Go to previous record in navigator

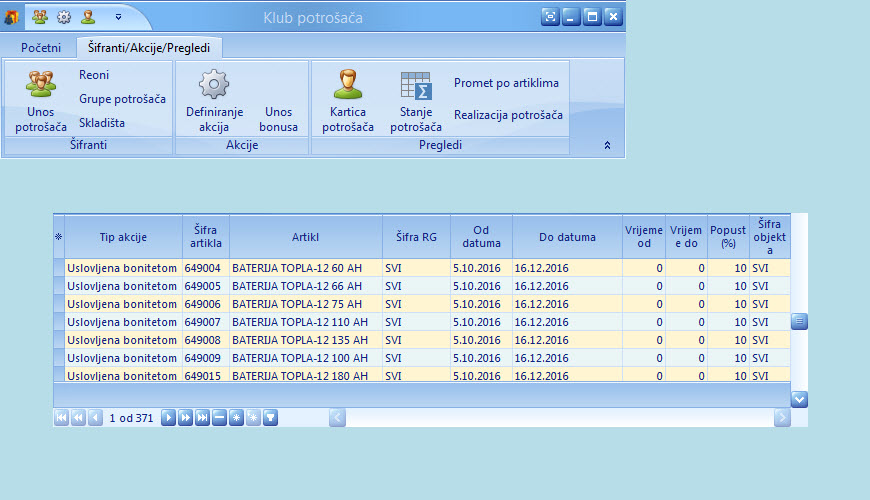coord(95,417)
